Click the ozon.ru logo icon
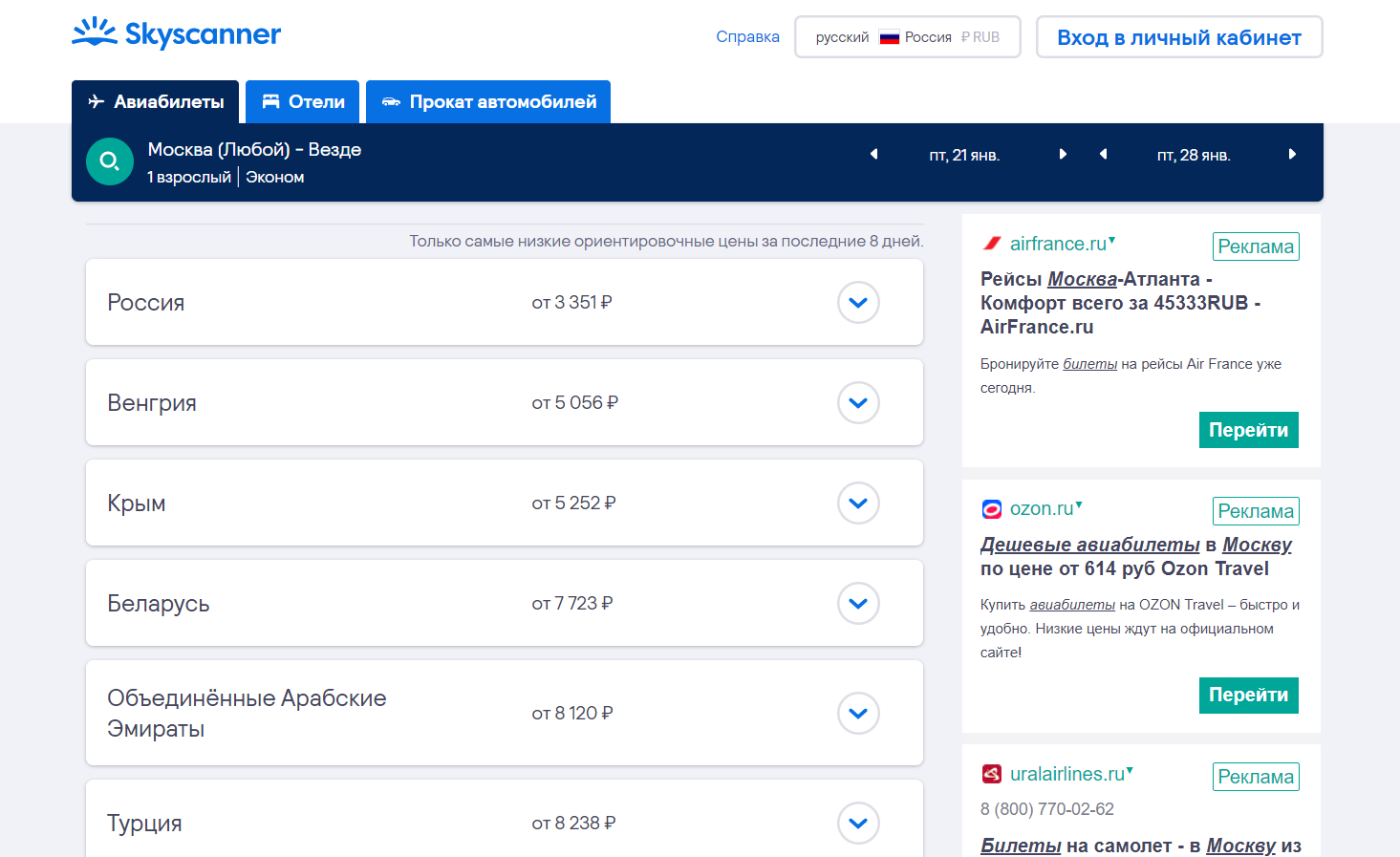This screenshot has height=857, width=1400. (x=992, y=509)
